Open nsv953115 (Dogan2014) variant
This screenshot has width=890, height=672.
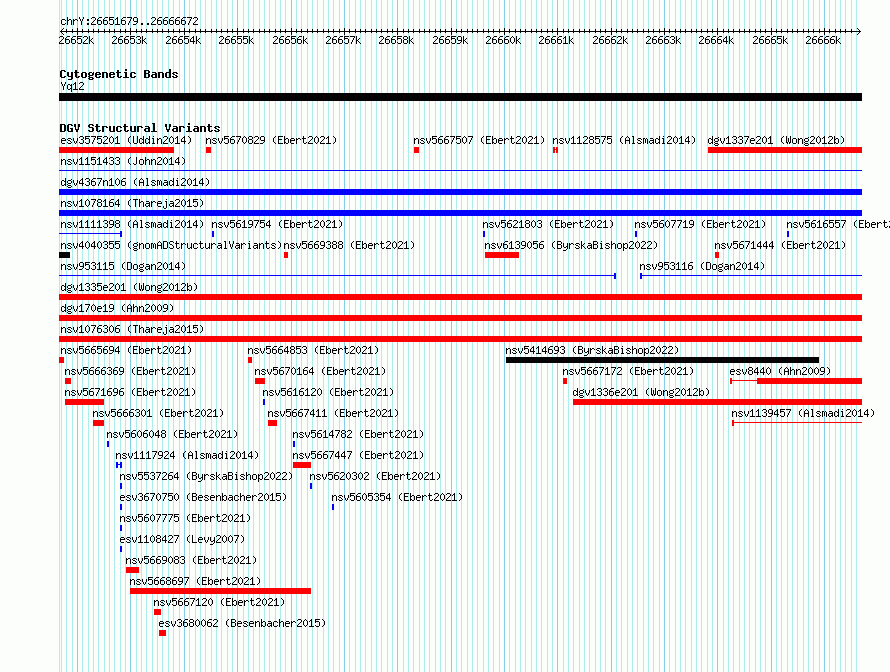[x=123, y=266]
